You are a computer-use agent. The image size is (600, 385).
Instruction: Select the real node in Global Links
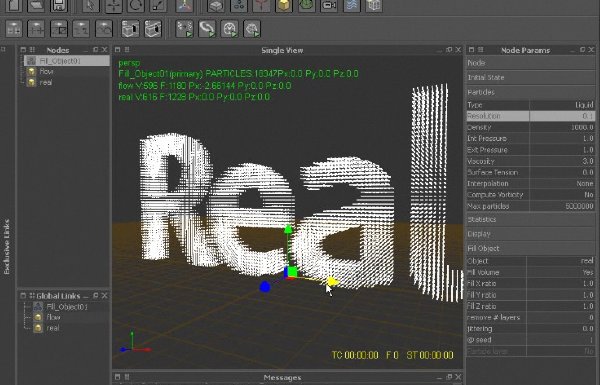tap(53, 328)
